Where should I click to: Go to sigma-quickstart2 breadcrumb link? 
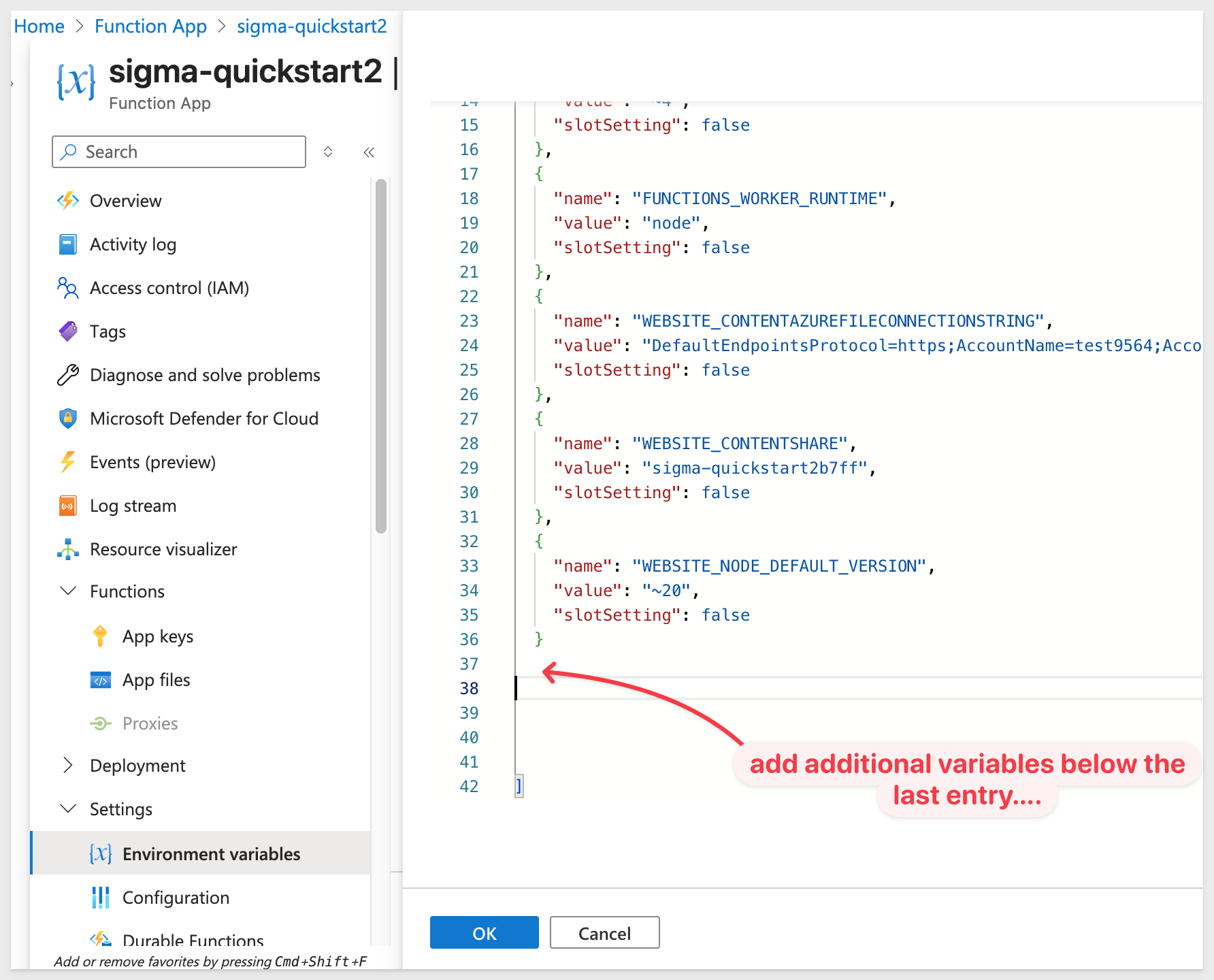(312, 26)
